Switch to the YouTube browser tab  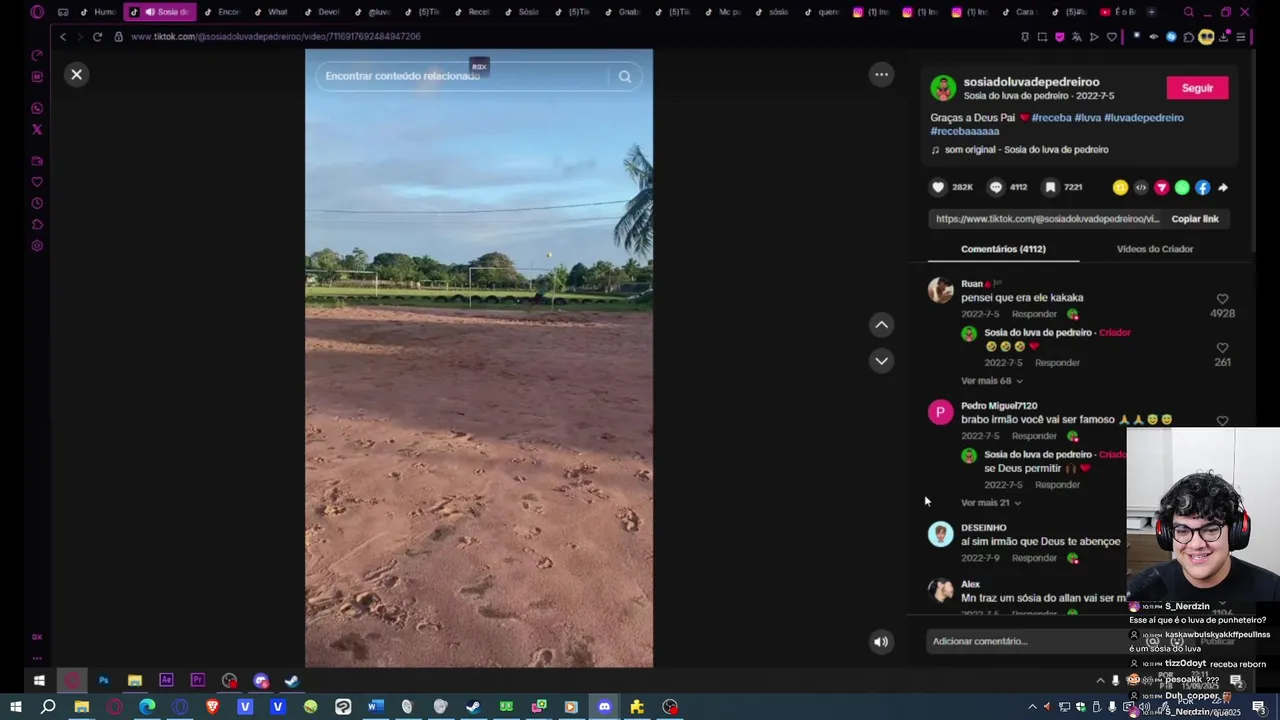[1116, 12]
